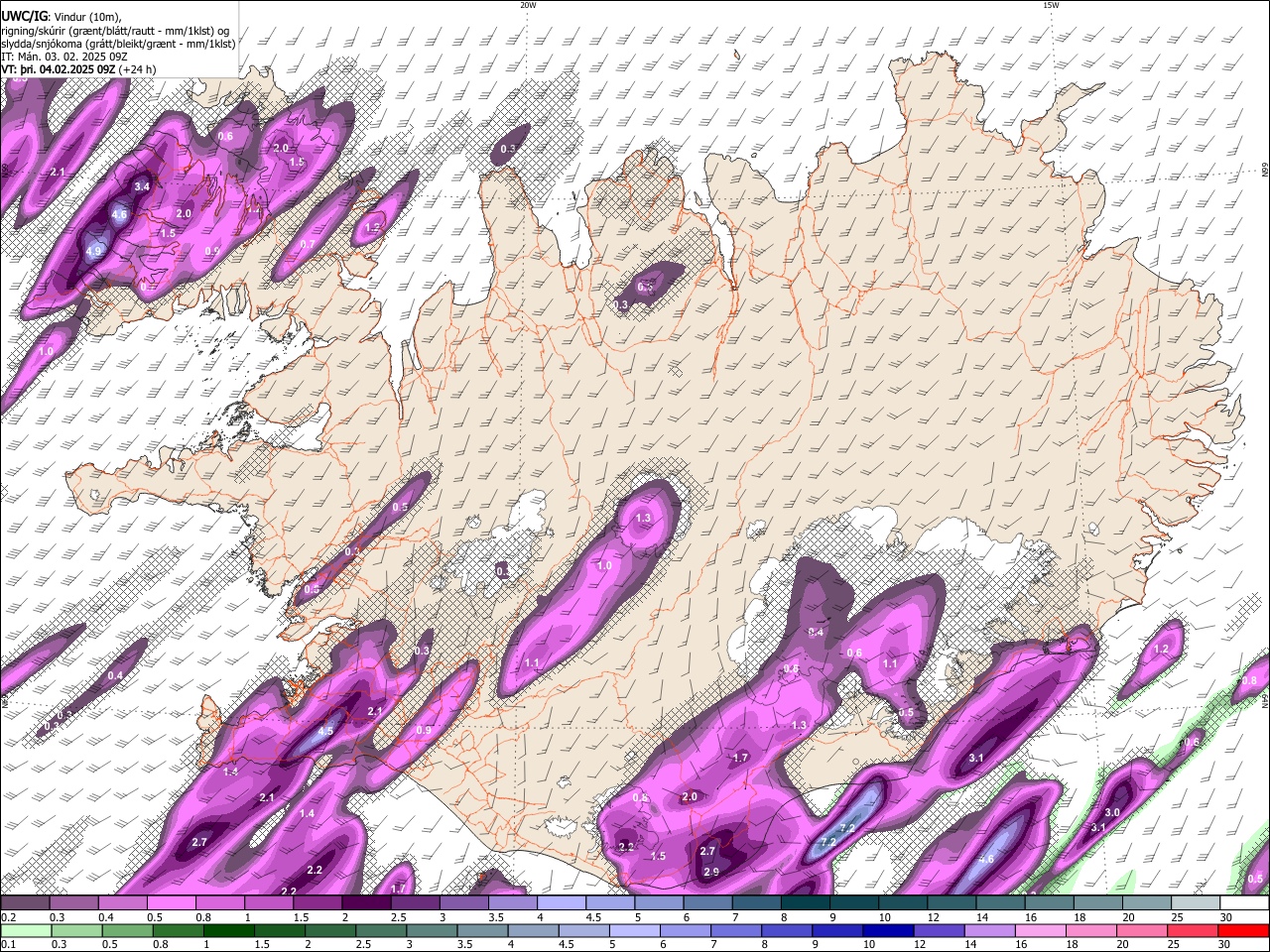The width and height of the screenshot is (1270, 952).
Task: Select bottom legend pink swatch 16 to 18
Action: pyautogui.click(x=1041, y=930)
